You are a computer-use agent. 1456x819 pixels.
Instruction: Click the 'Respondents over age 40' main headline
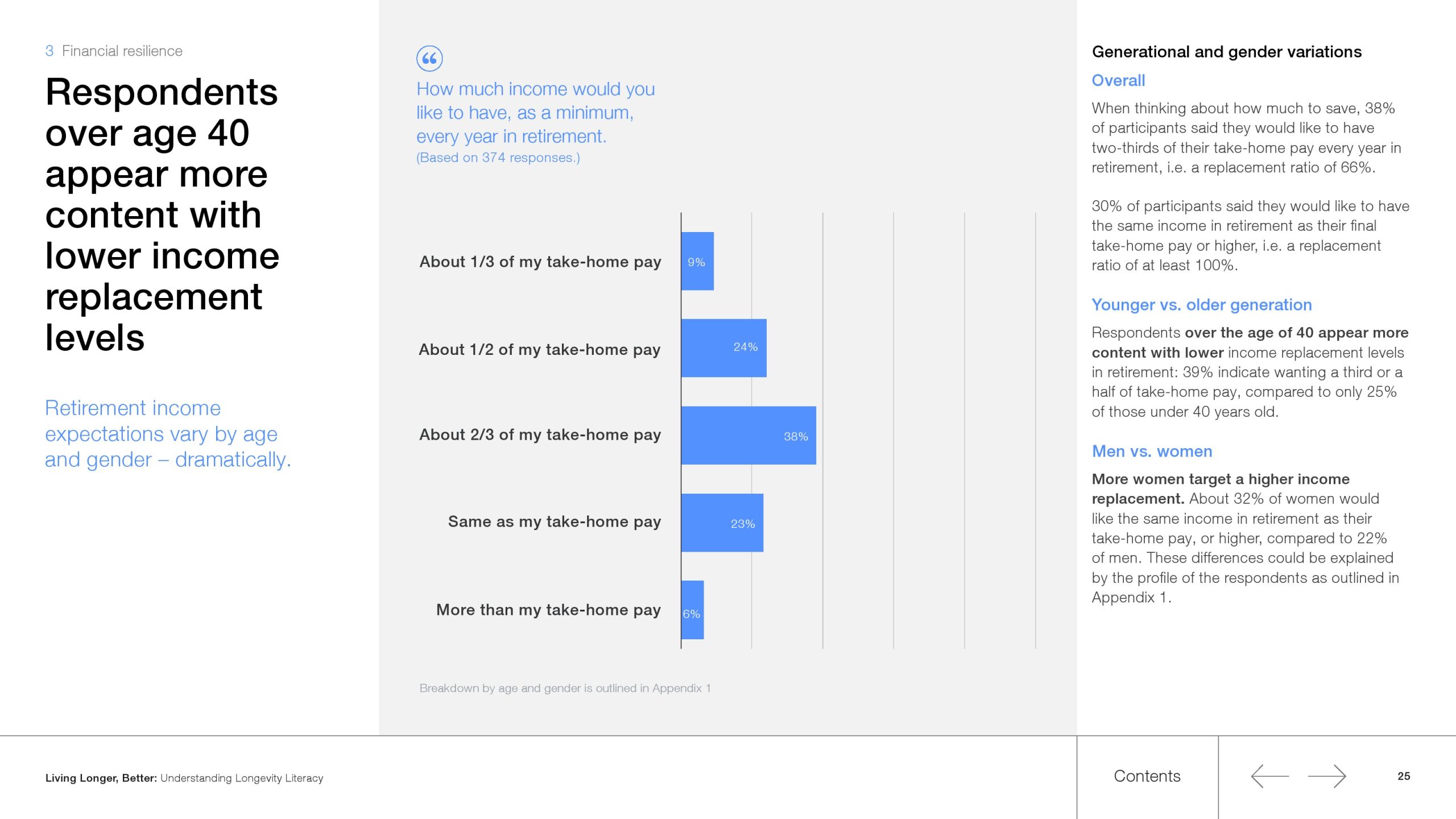[162, 214]
